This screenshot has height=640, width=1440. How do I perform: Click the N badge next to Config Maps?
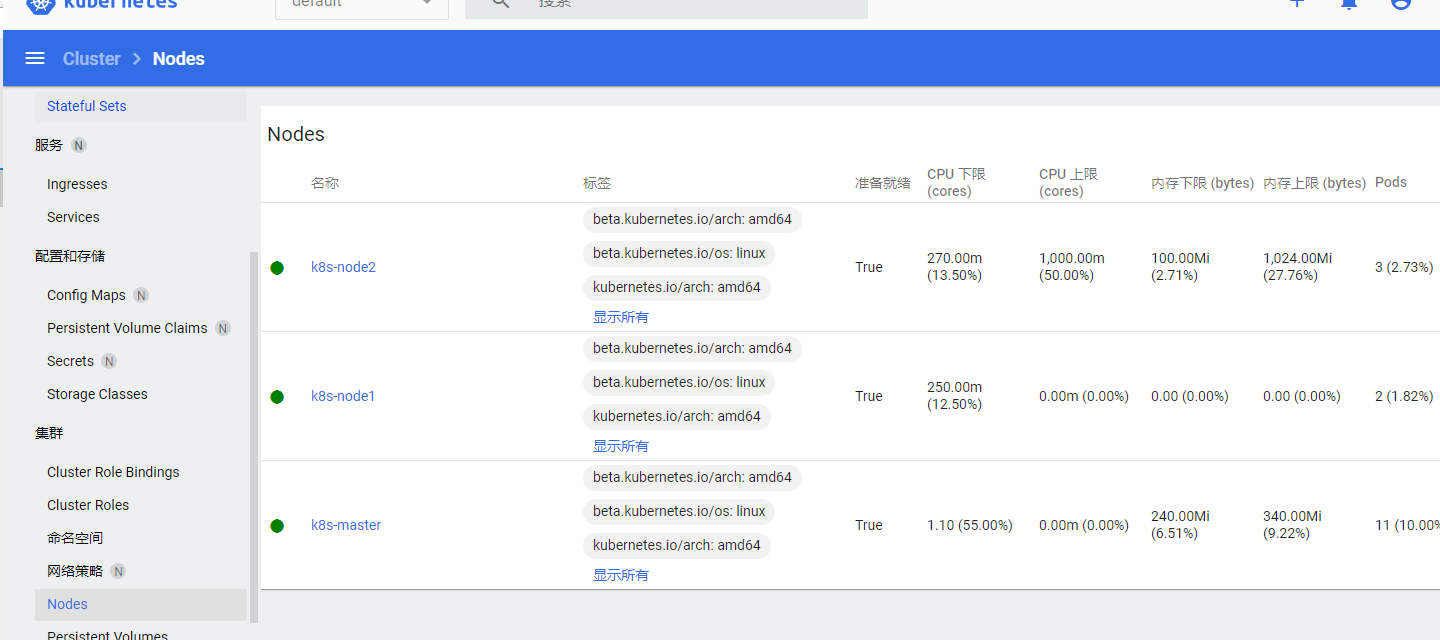point(141,295)
